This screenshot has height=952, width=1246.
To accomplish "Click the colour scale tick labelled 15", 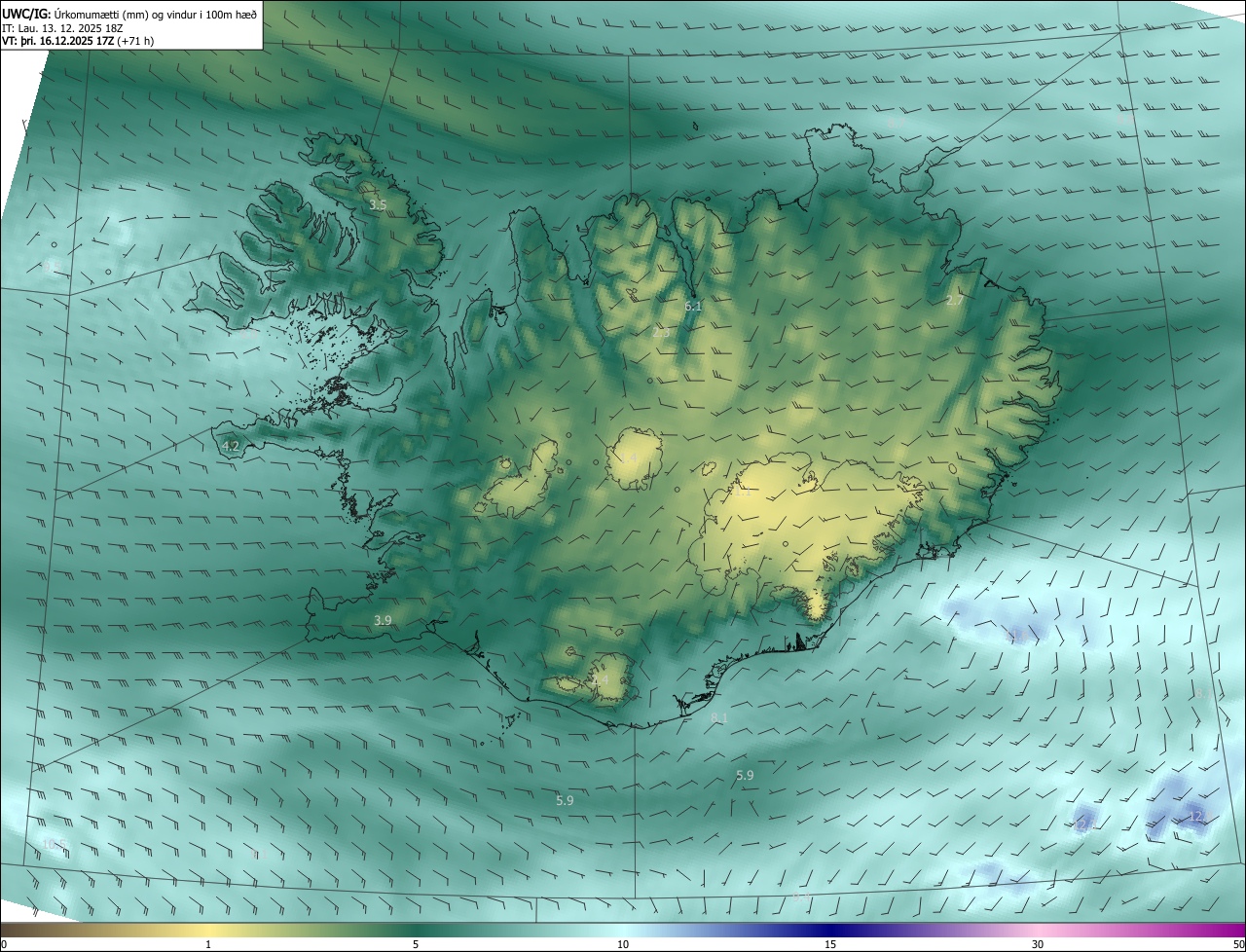I will (830, 944).
